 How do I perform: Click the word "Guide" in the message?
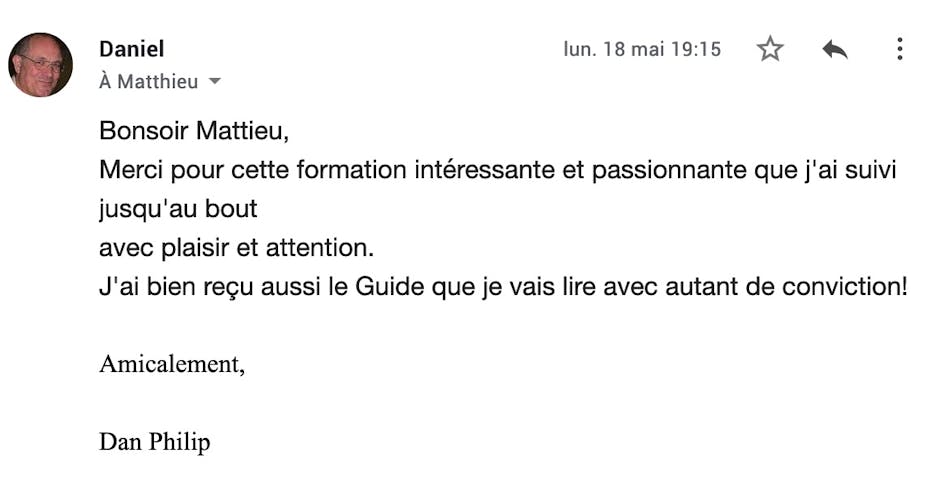tap(390, 287)
